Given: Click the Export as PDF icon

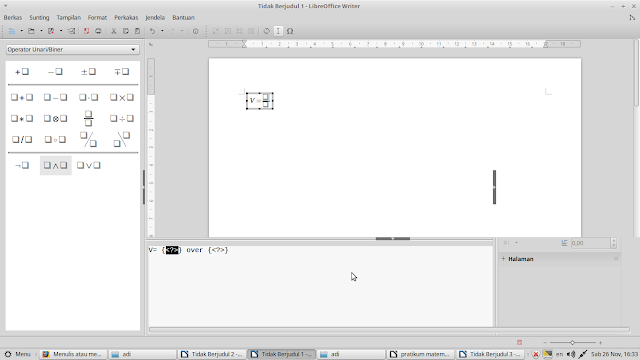Looking at the screenshot, I should [87, 31].
